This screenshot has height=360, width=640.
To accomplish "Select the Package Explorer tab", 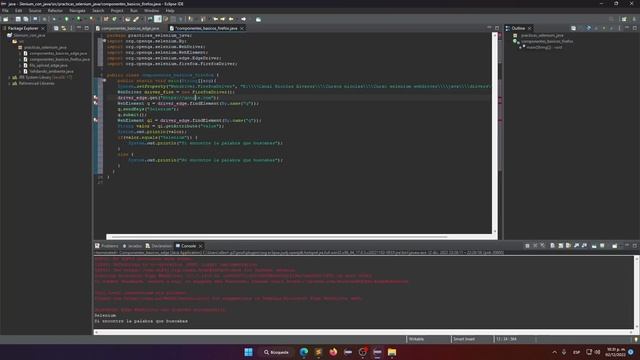I will click(x=23, y=28).
